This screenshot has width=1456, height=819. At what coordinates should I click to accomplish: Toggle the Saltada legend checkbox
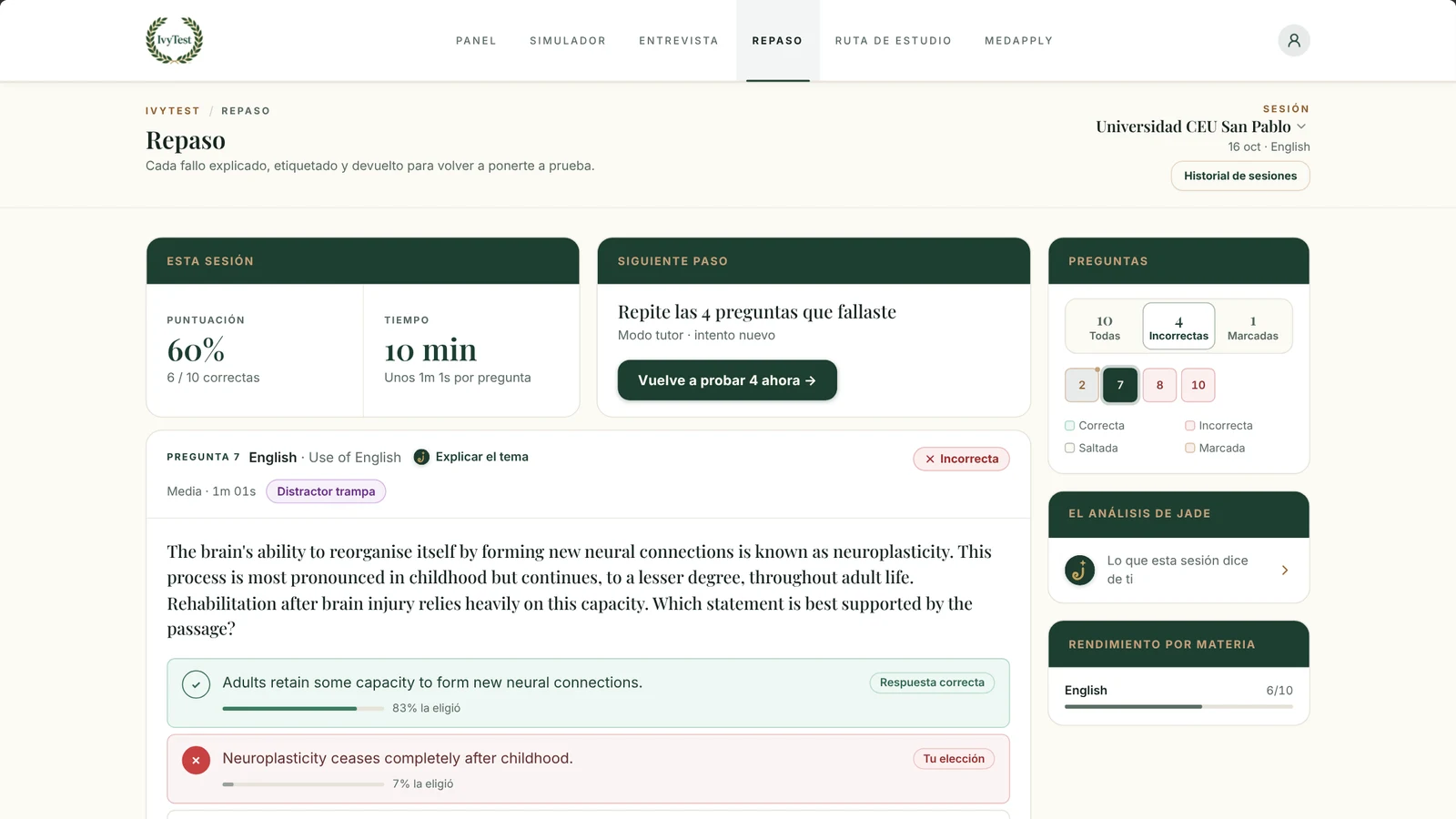[x=1069, y=448]
